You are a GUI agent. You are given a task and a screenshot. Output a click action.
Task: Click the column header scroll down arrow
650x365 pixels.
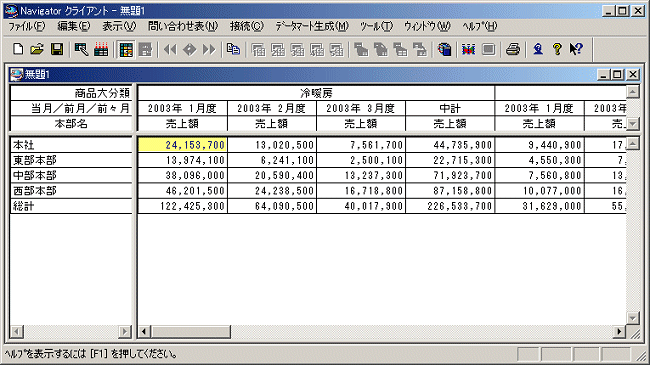coord(633,123)
